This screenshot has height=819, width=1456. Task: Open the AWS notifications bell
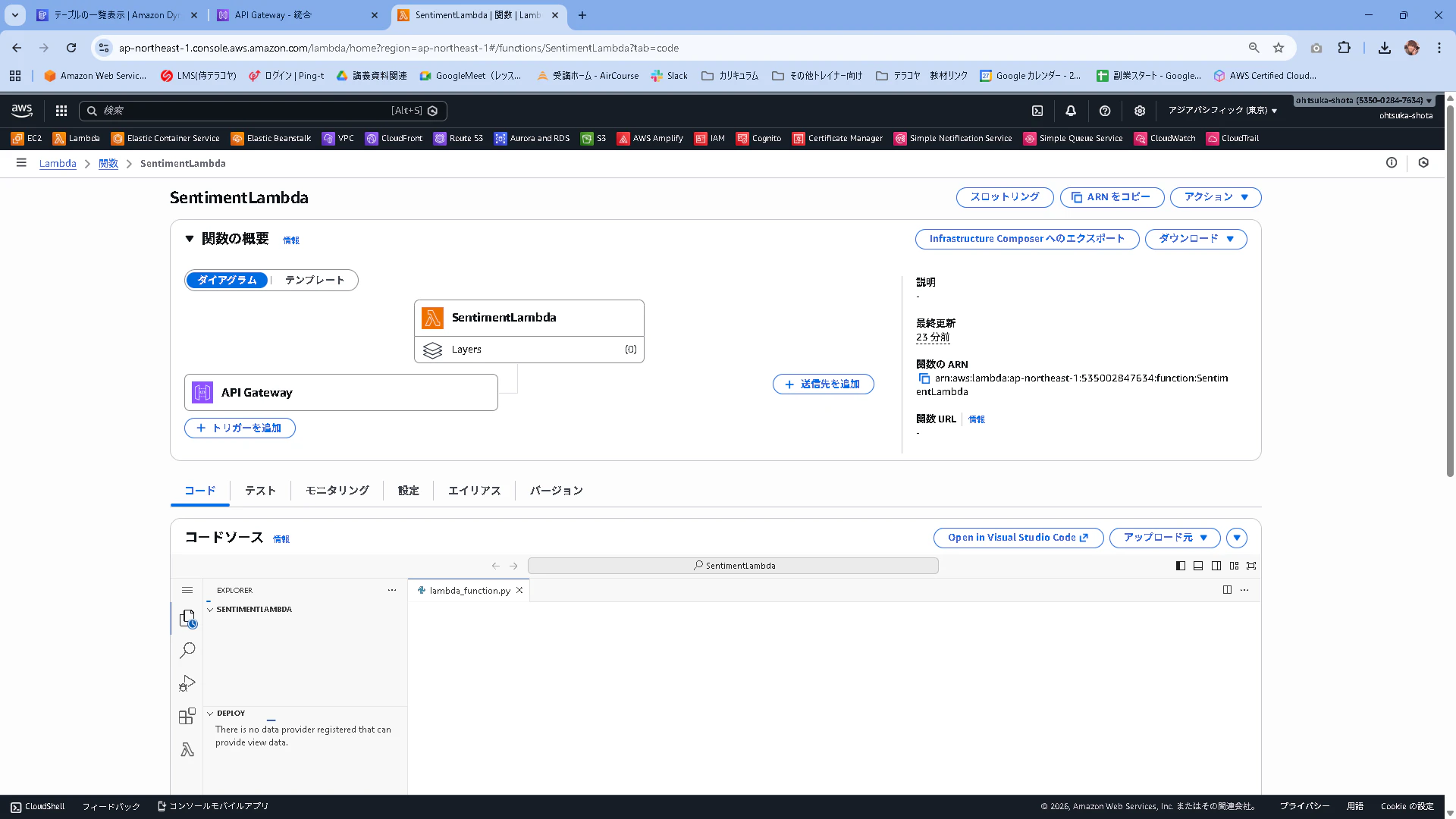pyautogui.click(x=1071, y=111)
